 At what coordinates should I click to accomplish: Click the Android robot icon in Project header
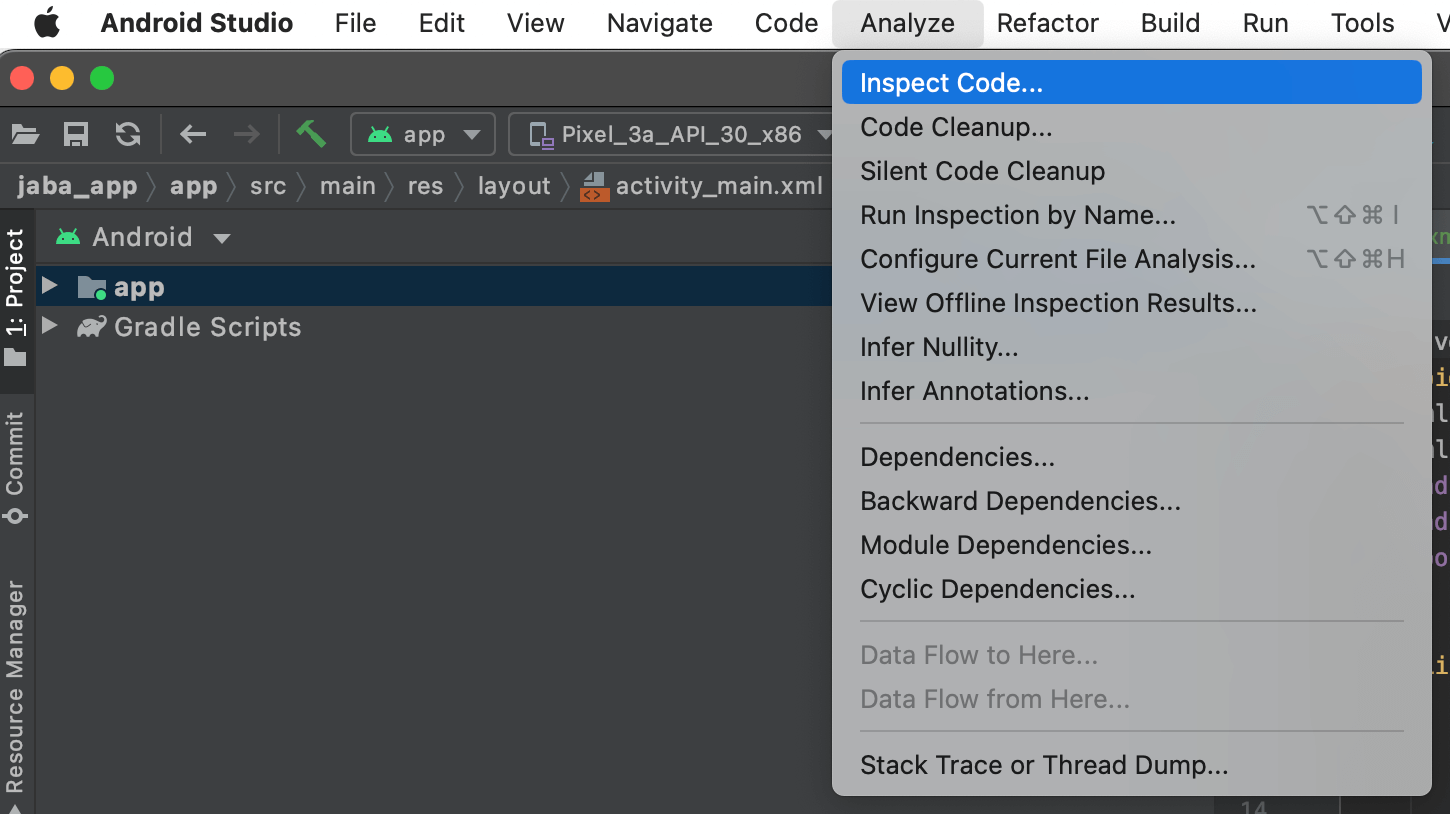point(68,237)
